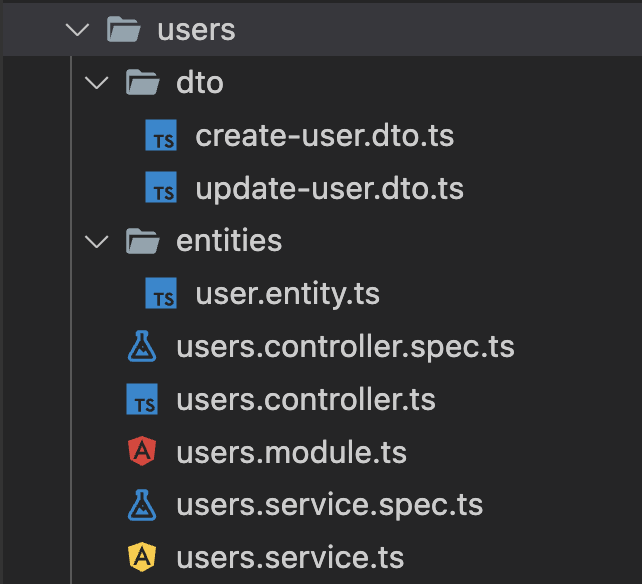The image size is (642, 584).
Task: Click the flask test icon for users.controller.spec.ts
Action: pos(143,347)
